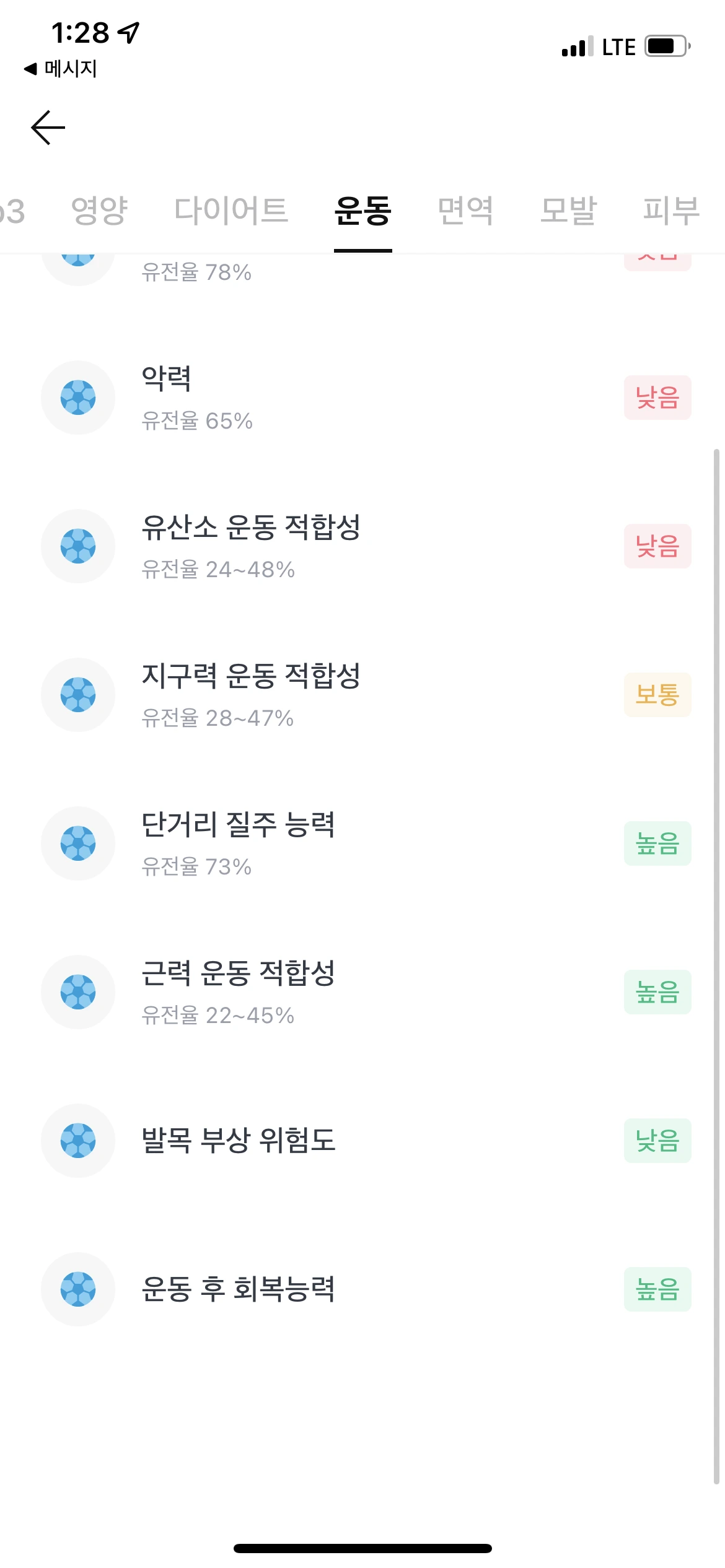Select the 모발 tab

(x=568, y=211)
